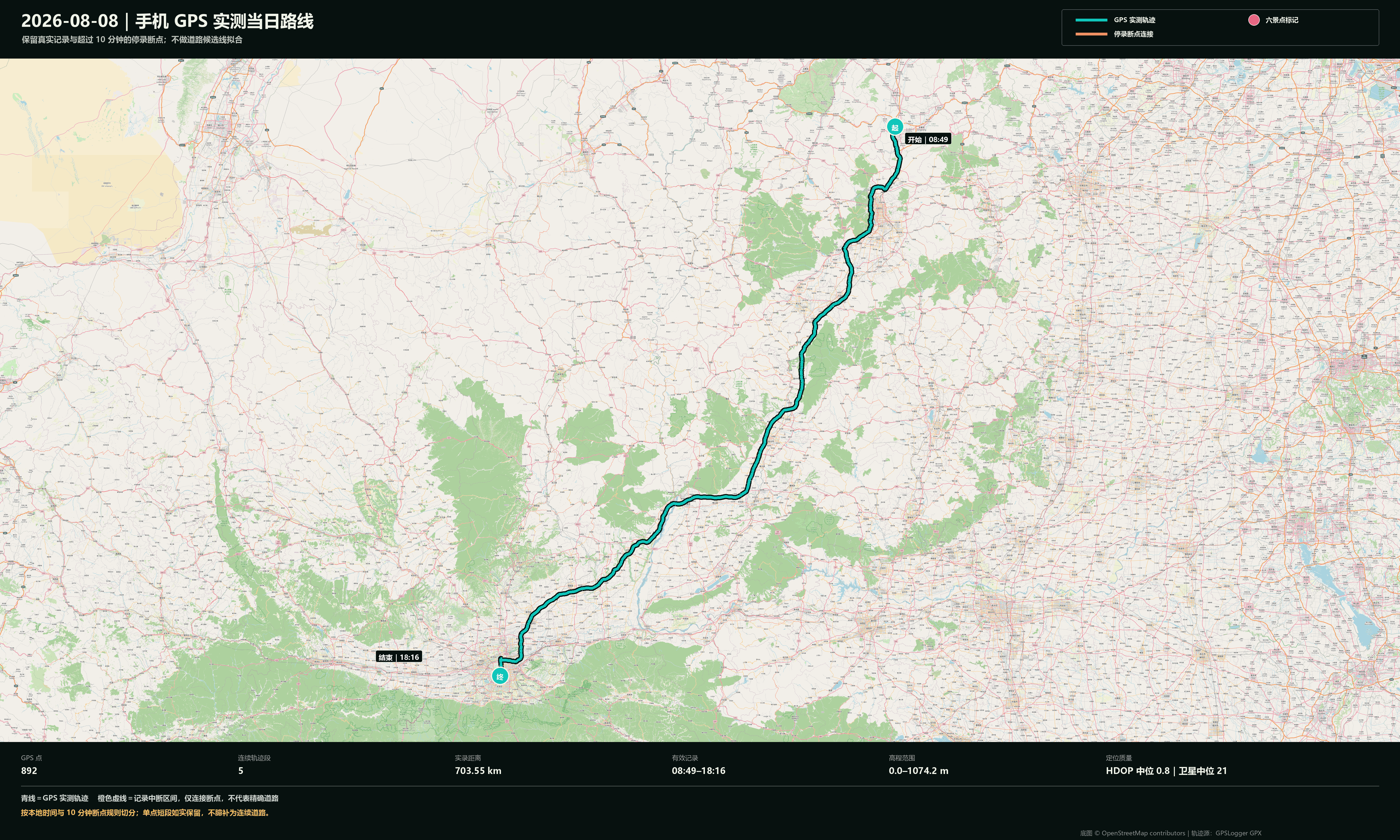The image size is (1400, 840).
Task: Click the pink circle marker in the legend
Action: (x=1253, y=20)
